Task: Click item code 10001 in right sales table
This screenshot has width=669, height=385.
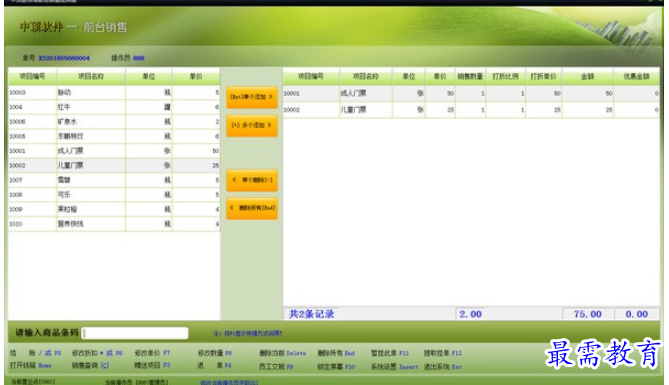Action: coord(291,93)
